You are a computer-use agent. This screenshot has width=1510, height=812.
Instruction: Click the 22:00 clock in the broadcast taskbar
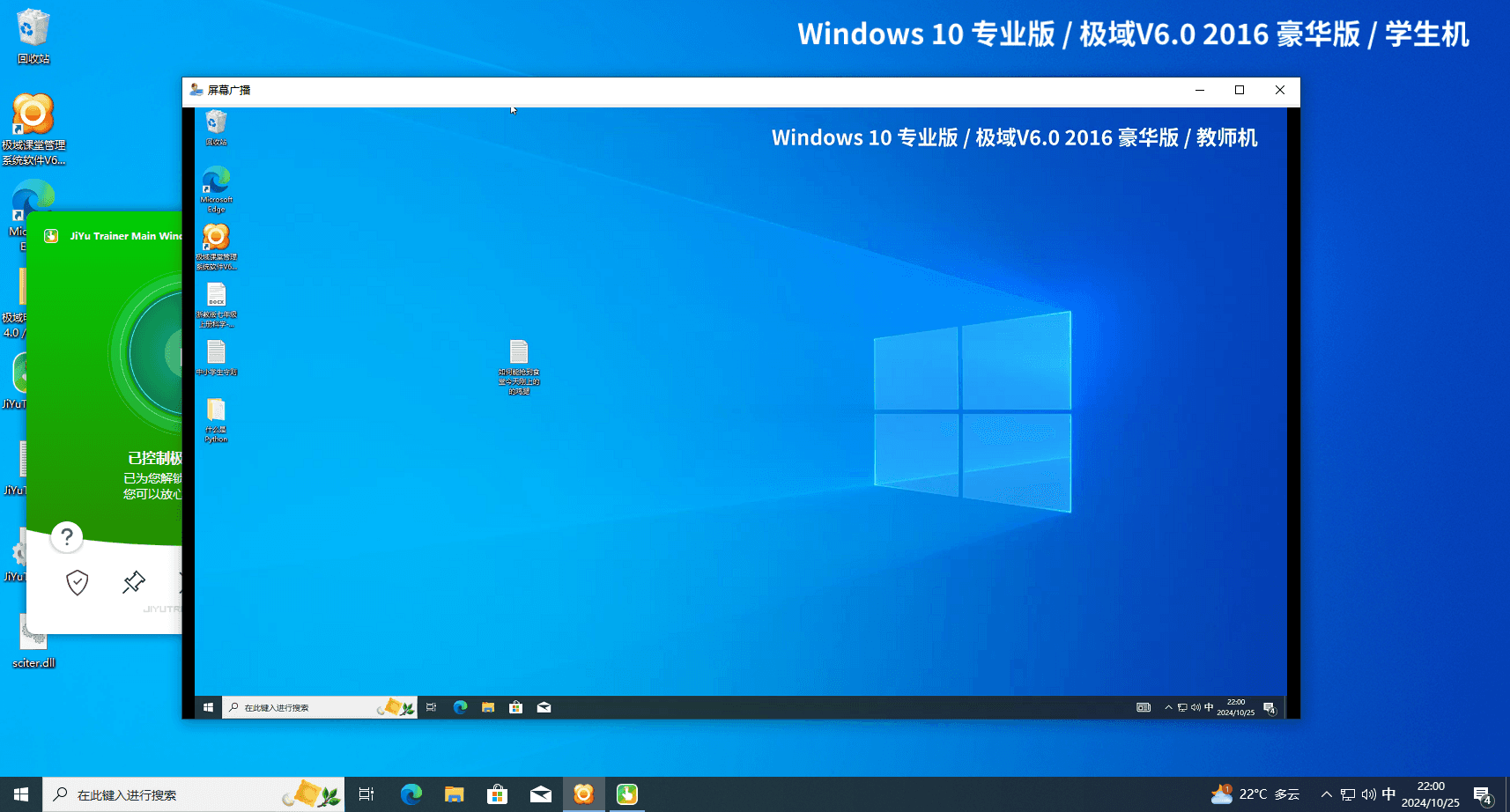pos(1236,707)
